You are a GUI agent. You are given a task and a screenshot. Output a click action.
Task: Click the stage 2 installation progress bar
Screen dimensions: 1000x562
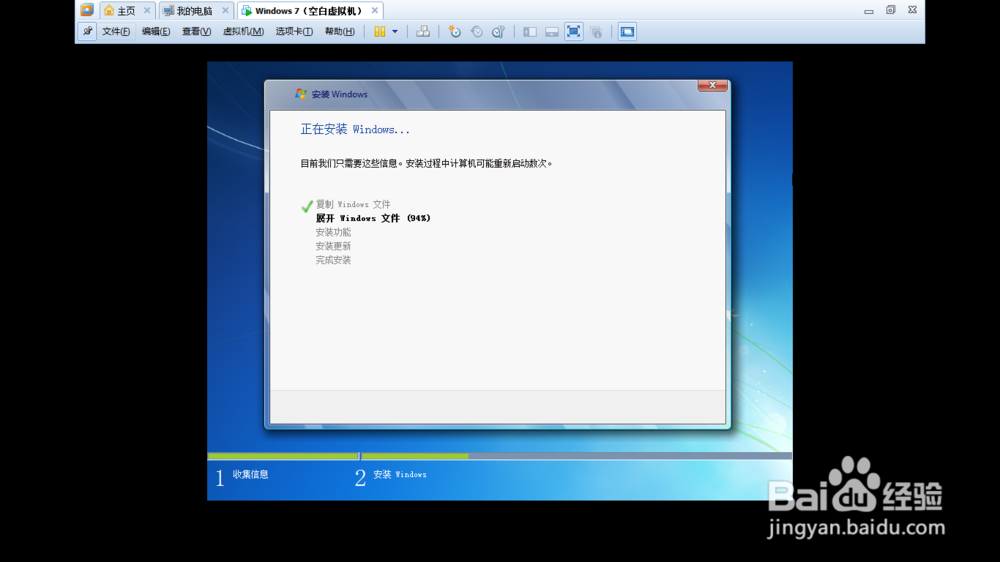[x=577, y=456]
